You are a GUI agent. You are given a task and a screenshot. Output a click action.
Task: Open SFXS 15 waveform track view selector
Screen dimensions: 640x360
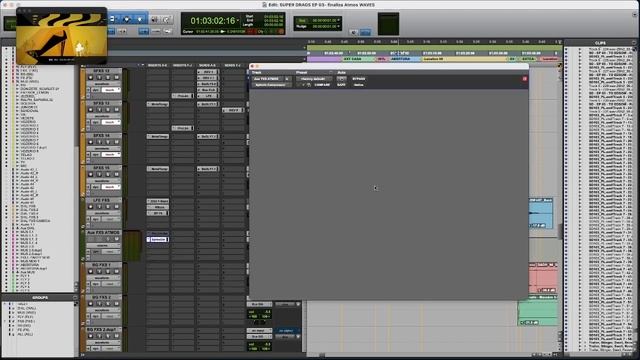tap(102, 181)
